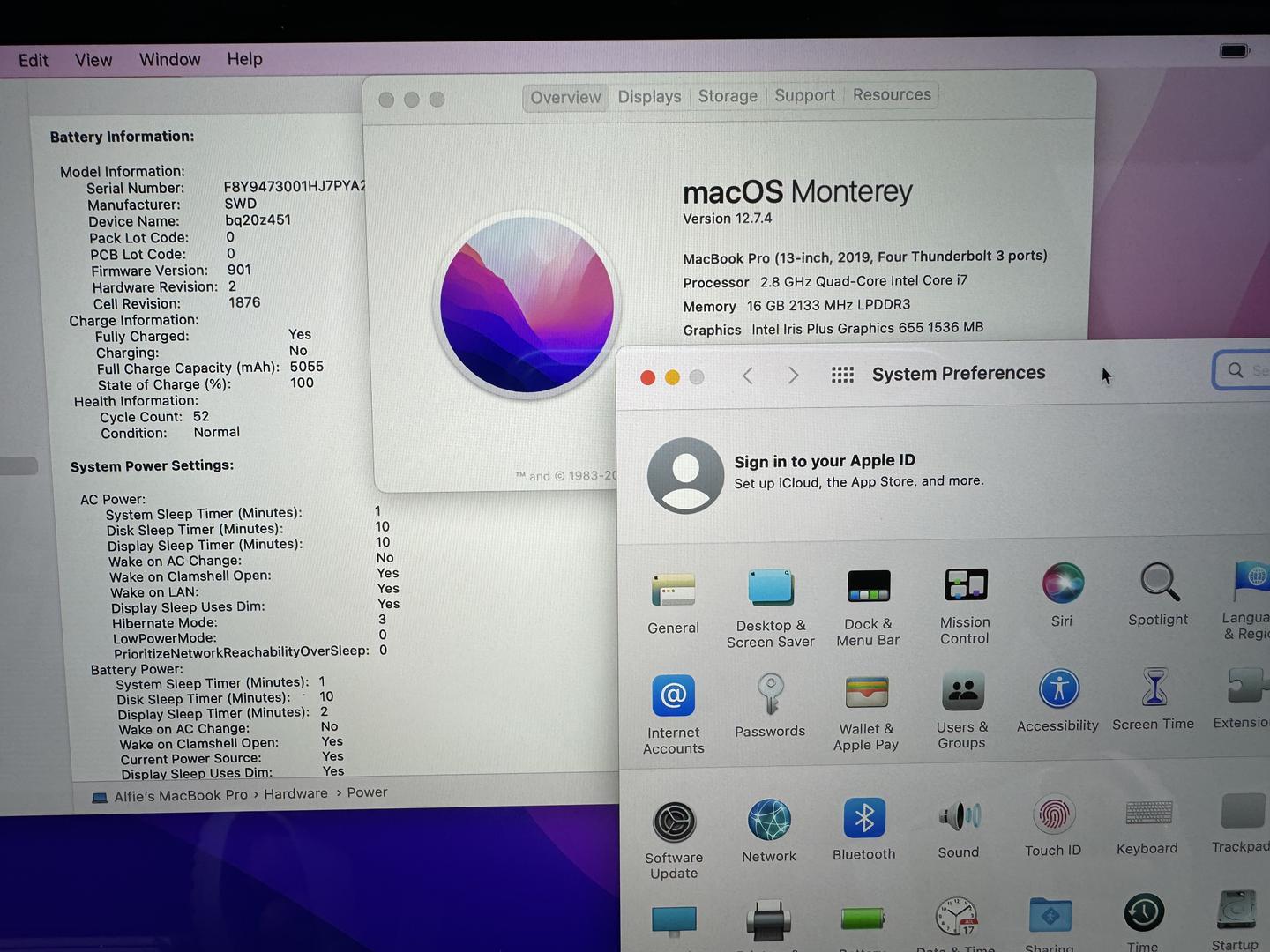Click the battery status menu bar icon
Image resolution: width=1270 pixels, height=952 pixels.
point(1235,51)
